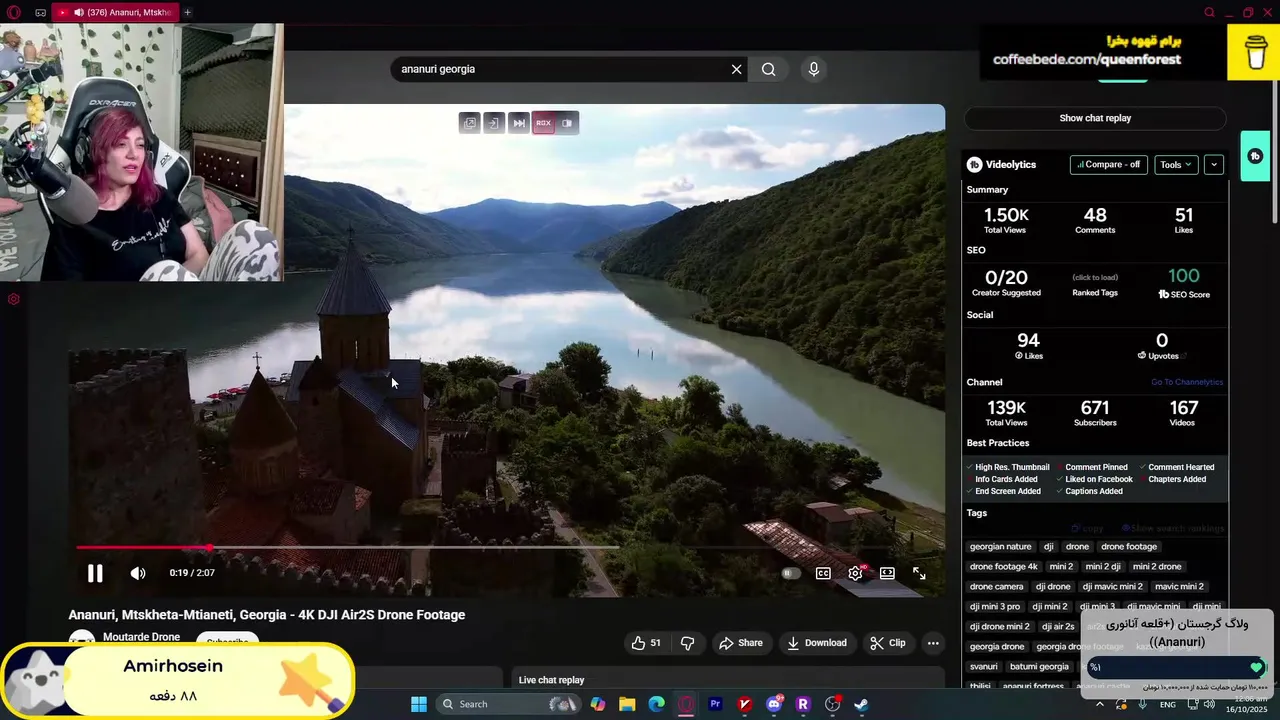This screenshot has height=720, width=1280.
Task: Like the video (51 likes)
Action: pos(646,643)
